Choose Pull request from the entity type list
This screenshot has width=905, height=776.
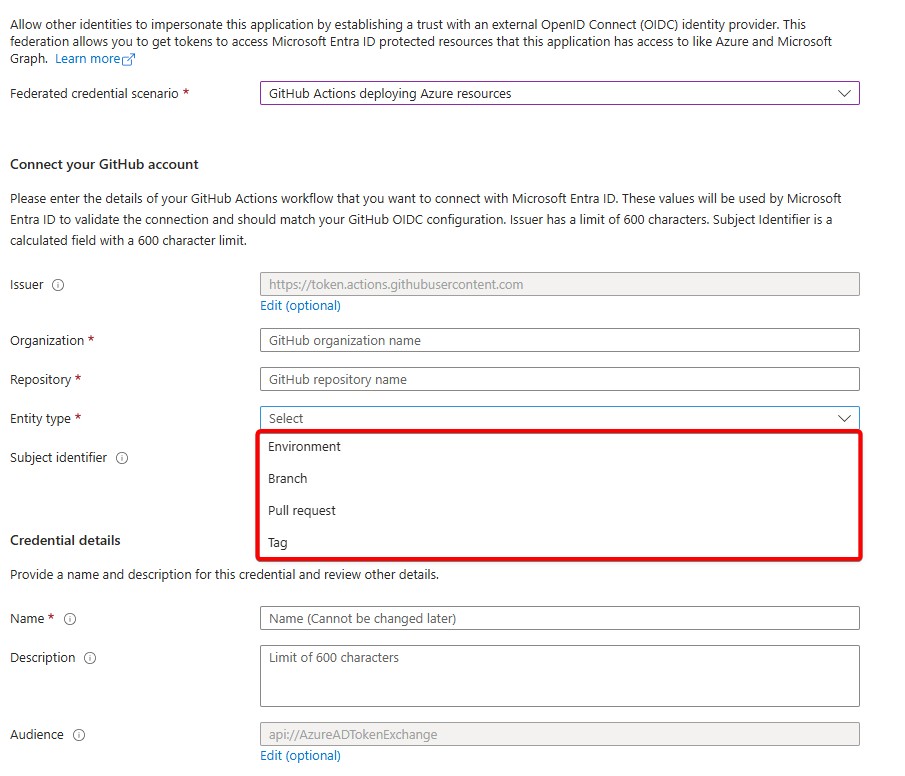pyautogui.click(x=559, y=511)
